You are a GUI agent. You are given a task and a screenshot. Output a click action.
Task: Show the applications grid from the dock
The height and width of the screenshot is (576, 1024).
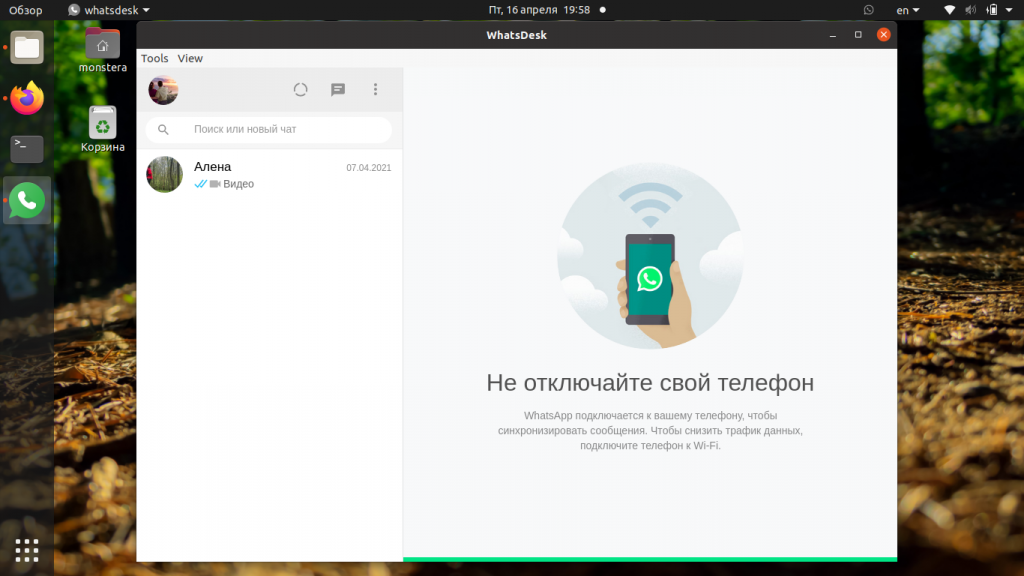(x=26, y=550)
